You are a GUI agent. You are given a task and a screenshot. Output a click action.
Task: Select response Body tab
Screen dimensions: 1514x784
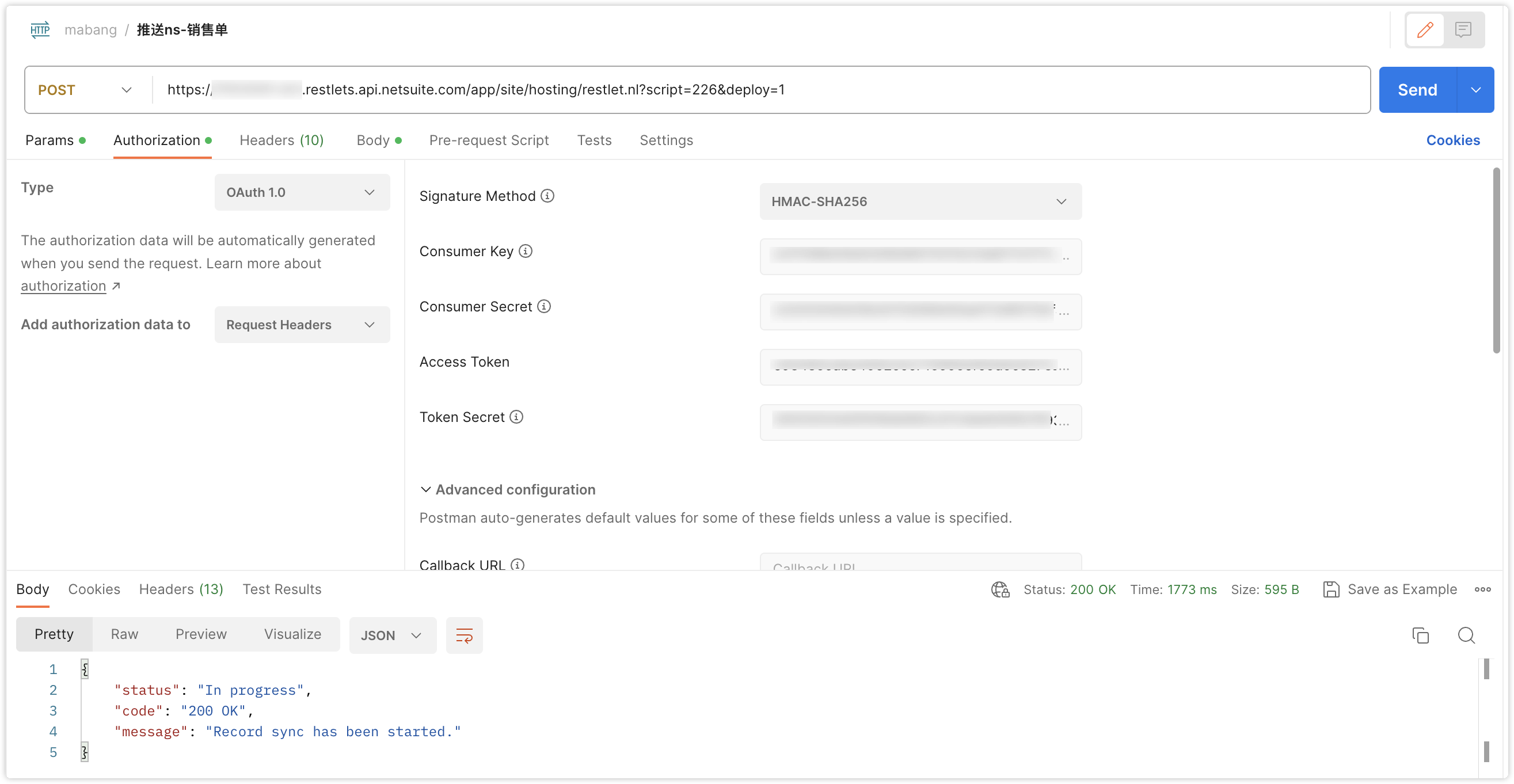click(33, 589)
